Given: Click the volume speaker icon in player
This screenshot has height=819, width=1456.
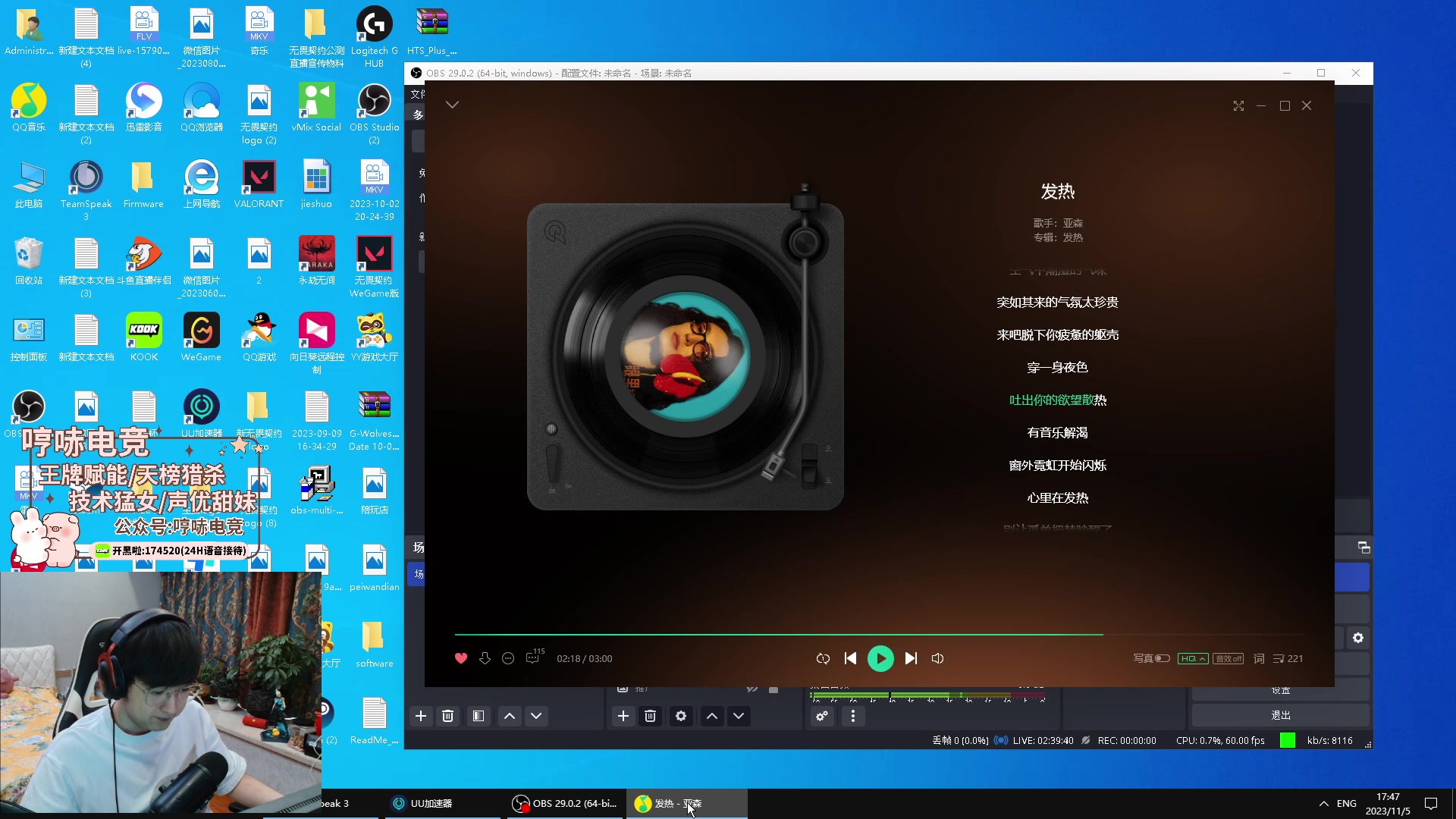Looking at the screenshot, I should pos(938,658).
